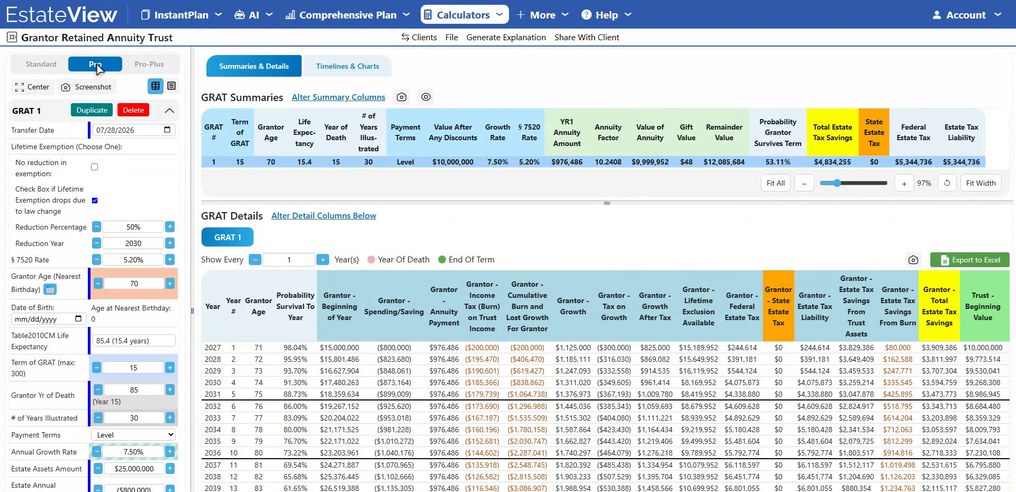Increase Reduction Percentage with plus button
Viewport: 1016px width, 492px height.
[170, 227]
